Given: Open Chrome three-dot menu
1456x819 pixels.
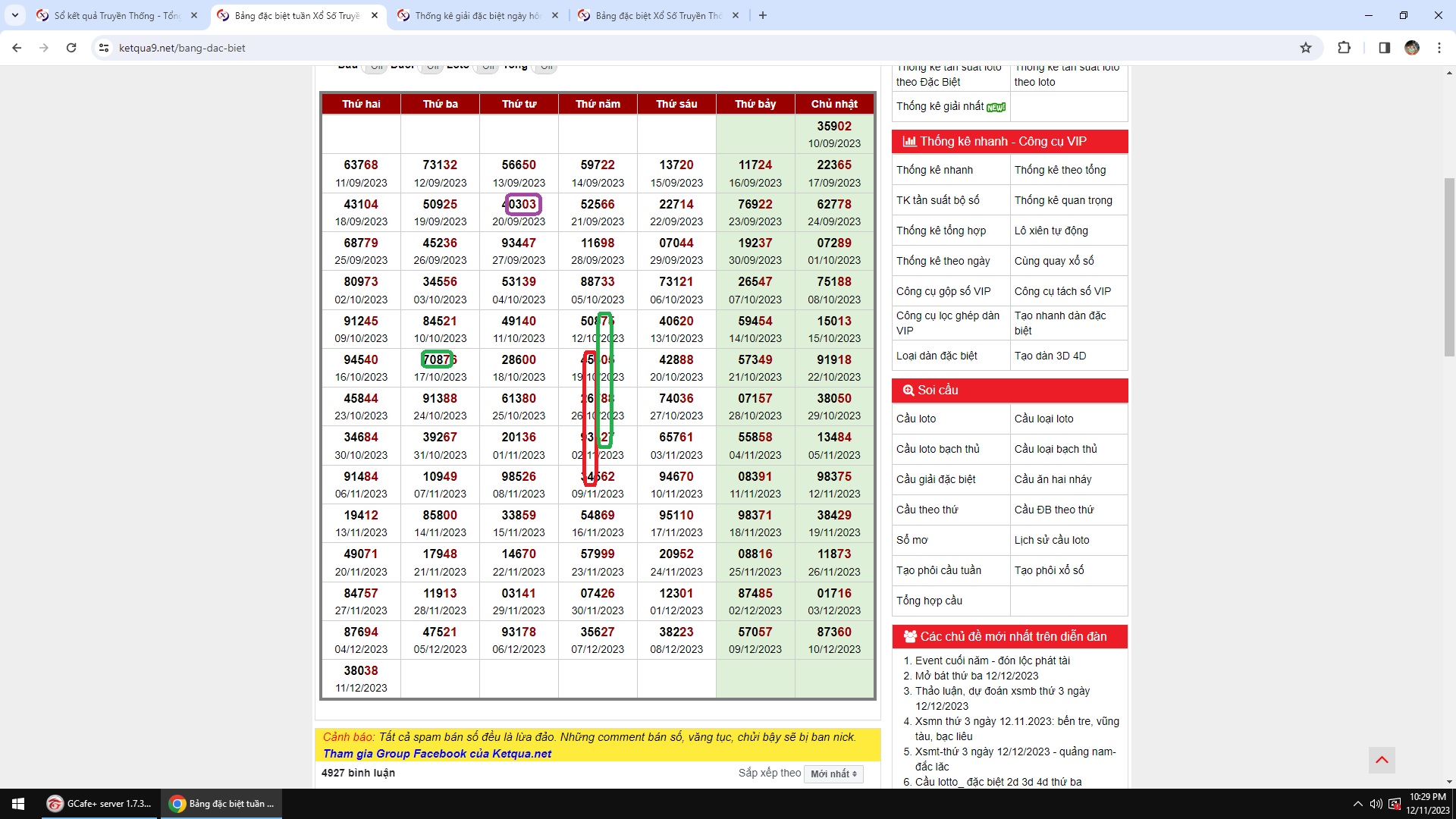Looking at the screenshot, I should [x=1439, y=48].
